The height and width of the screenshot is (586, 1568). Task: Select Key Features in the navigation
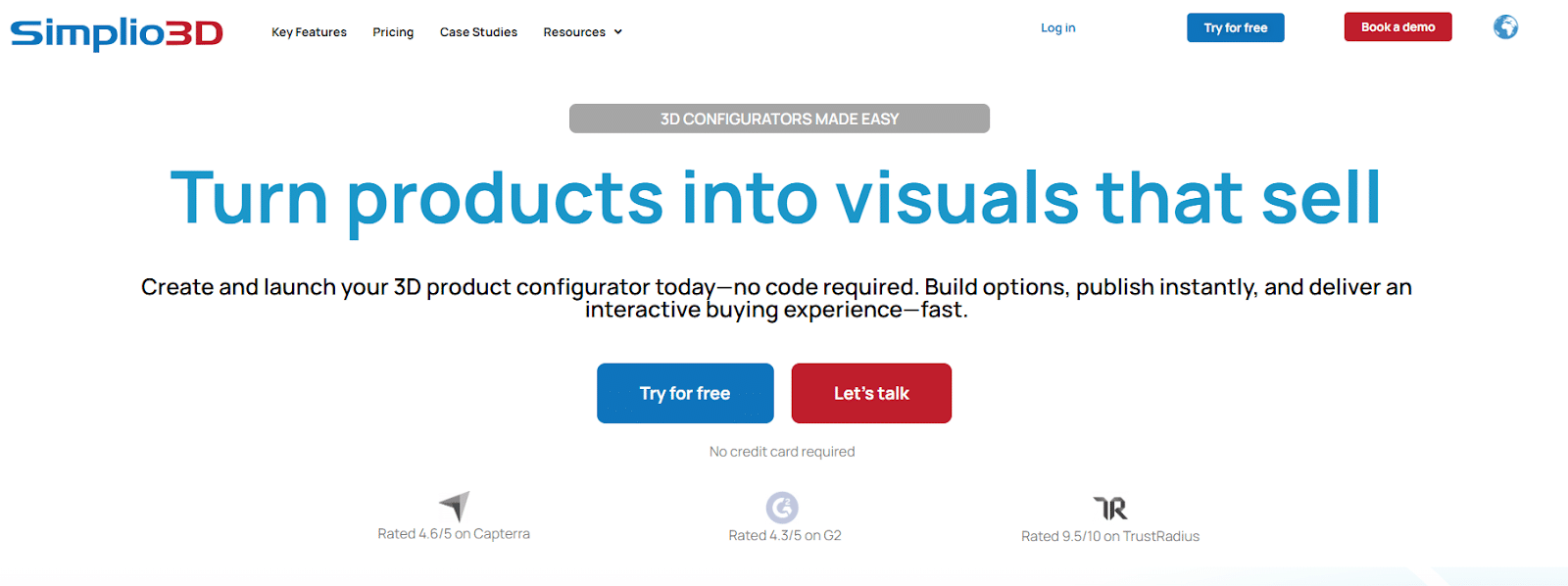(309, 31)
